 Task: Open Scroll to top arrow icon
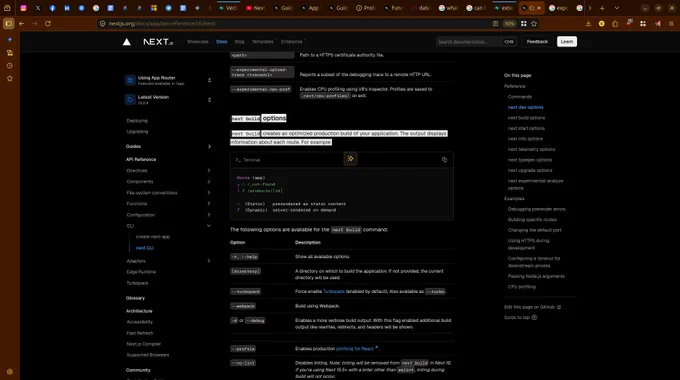point(534,318)
